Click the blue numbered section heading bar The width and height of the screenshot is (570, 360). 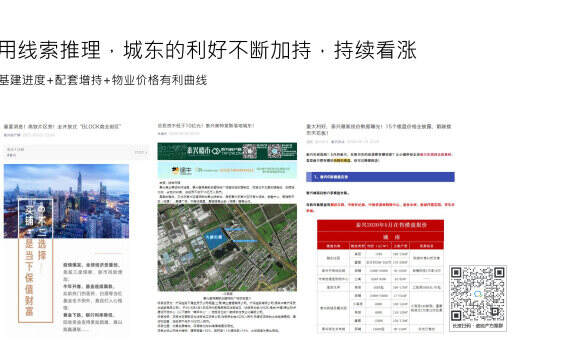pyautogui.click(x=380, y=177)
